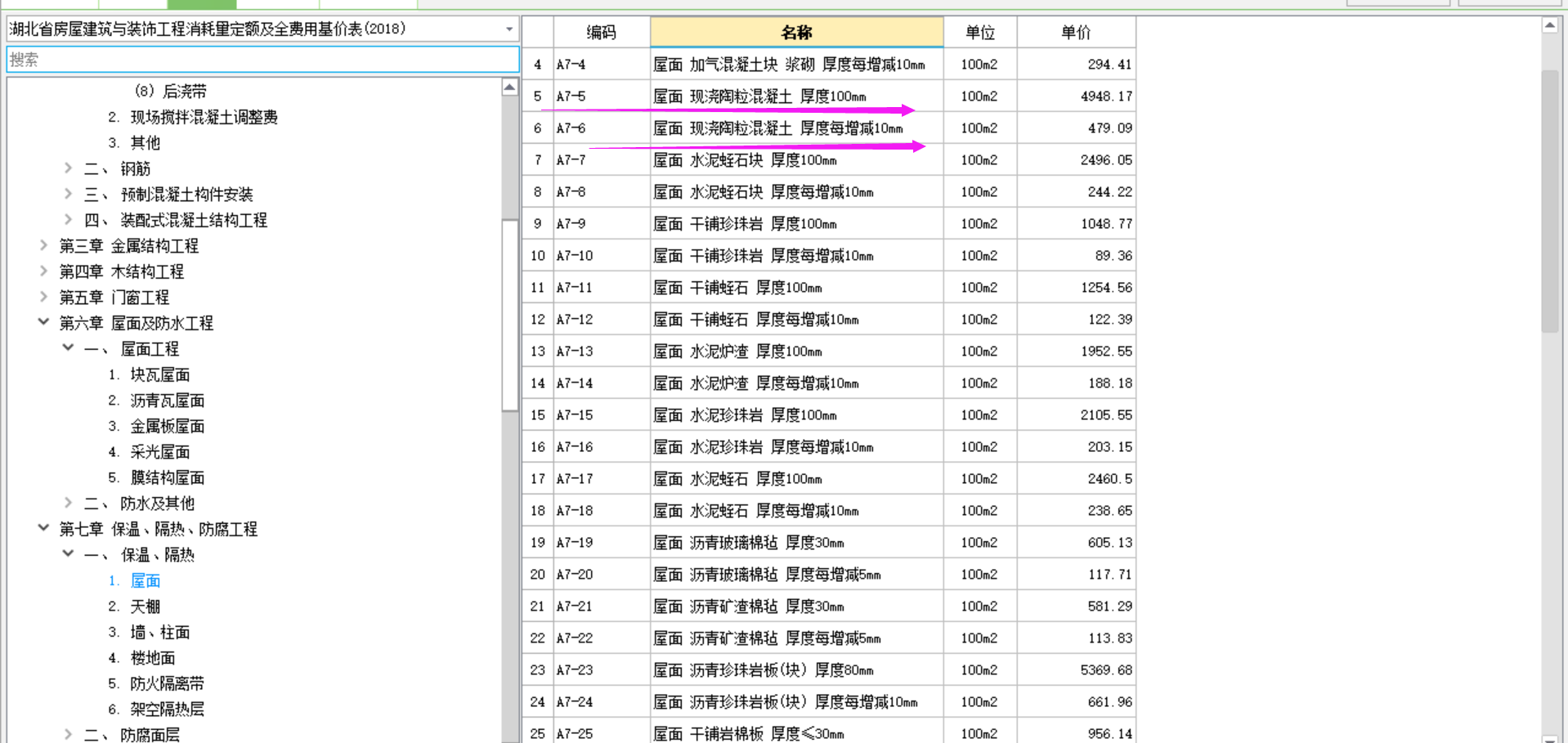The width and height of the screenshot is (1568, 743).
Task: Click the 编码 column header
Action: point(602,32)
